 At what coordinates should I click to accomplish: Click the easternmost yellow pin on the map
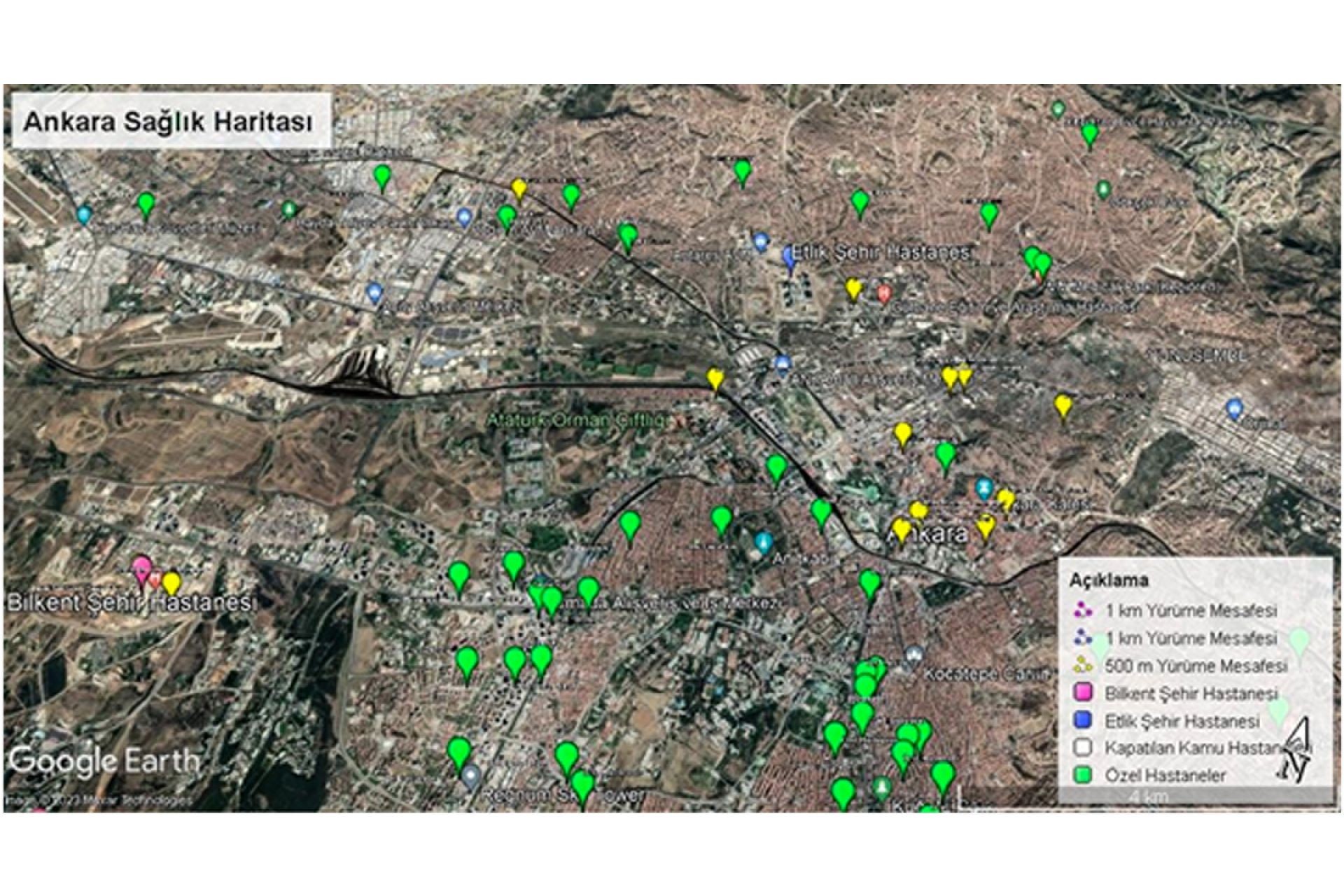click(1063, 407)
